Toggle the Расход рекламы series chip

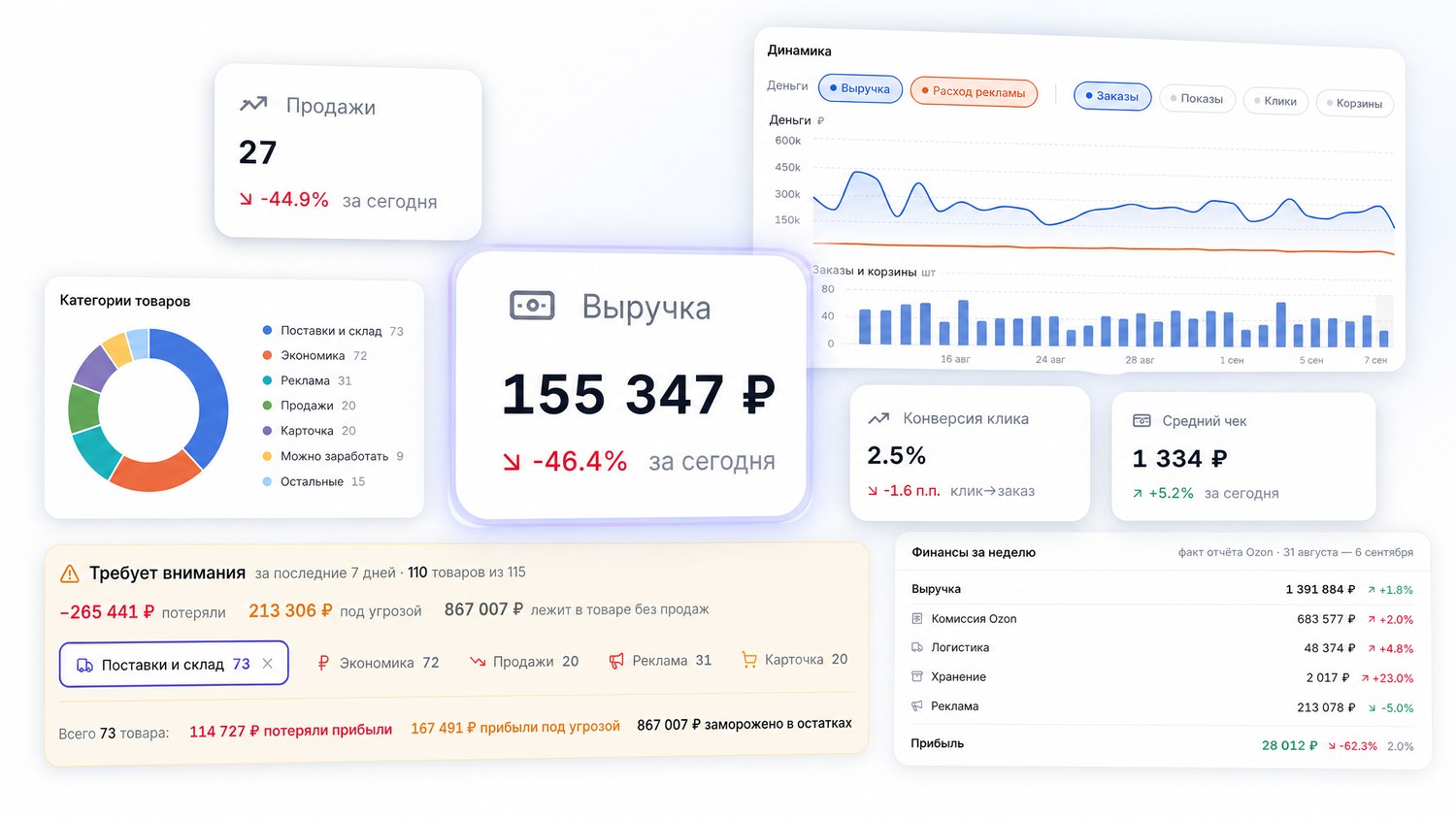tap(974, 92)
